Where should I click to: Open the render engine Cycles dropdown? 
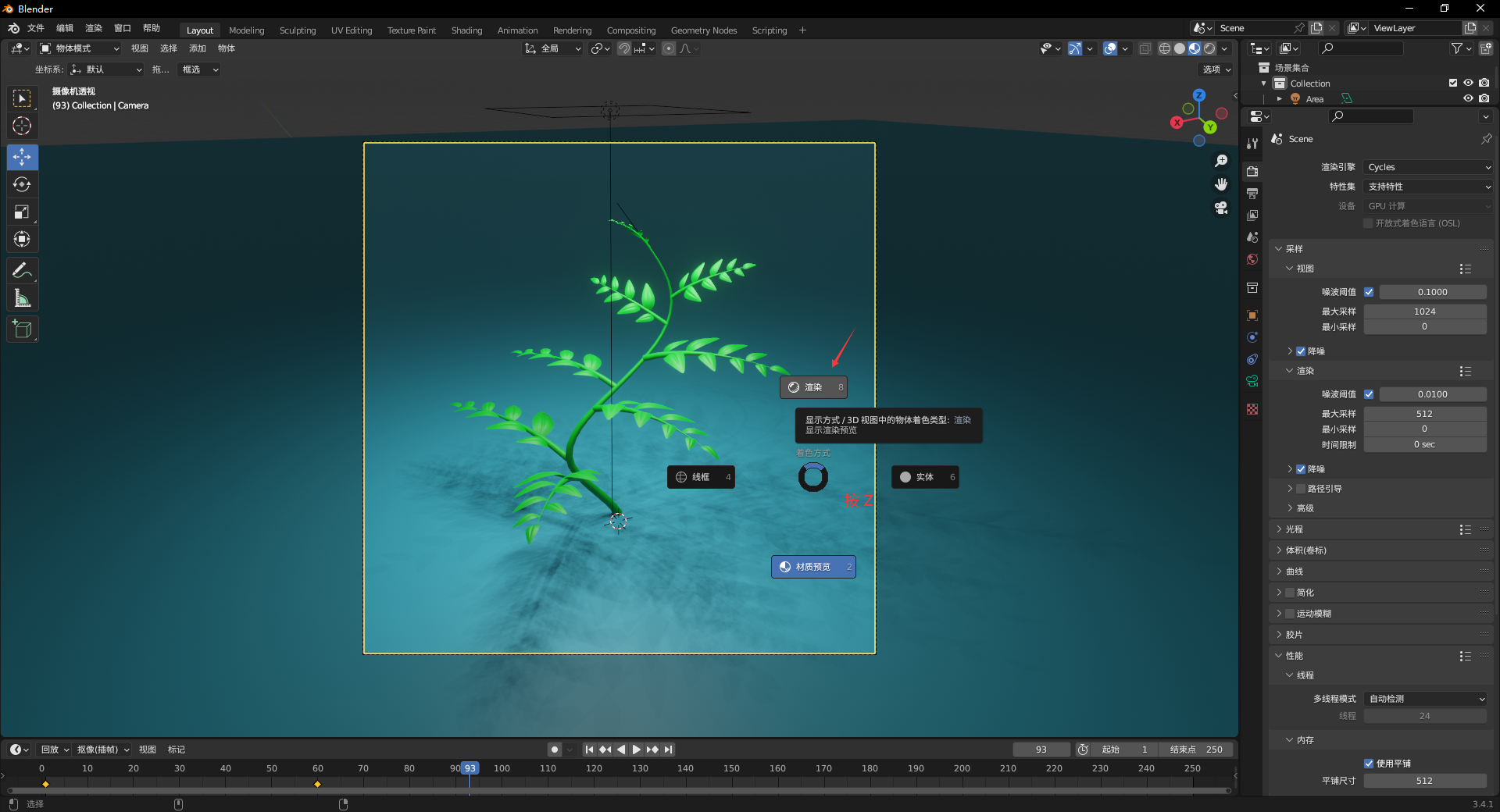point(1428,167)
